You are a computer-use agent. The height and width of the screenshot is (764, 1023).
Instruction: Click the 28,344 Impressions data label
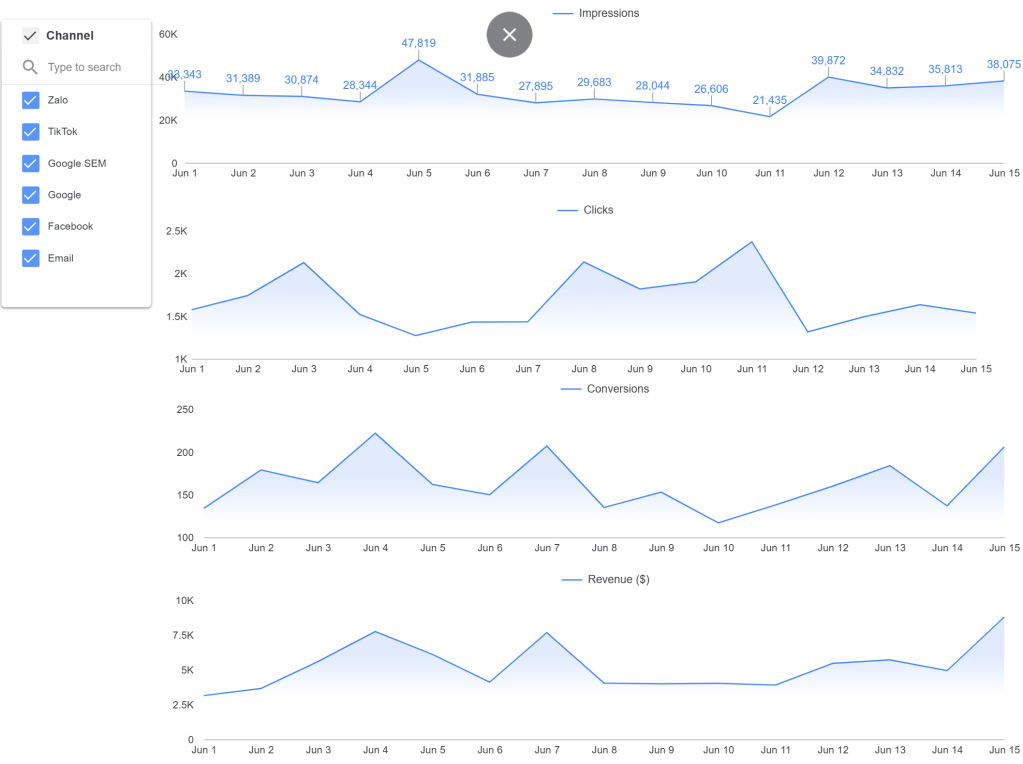pyautogui.click(x=360, y=85)
